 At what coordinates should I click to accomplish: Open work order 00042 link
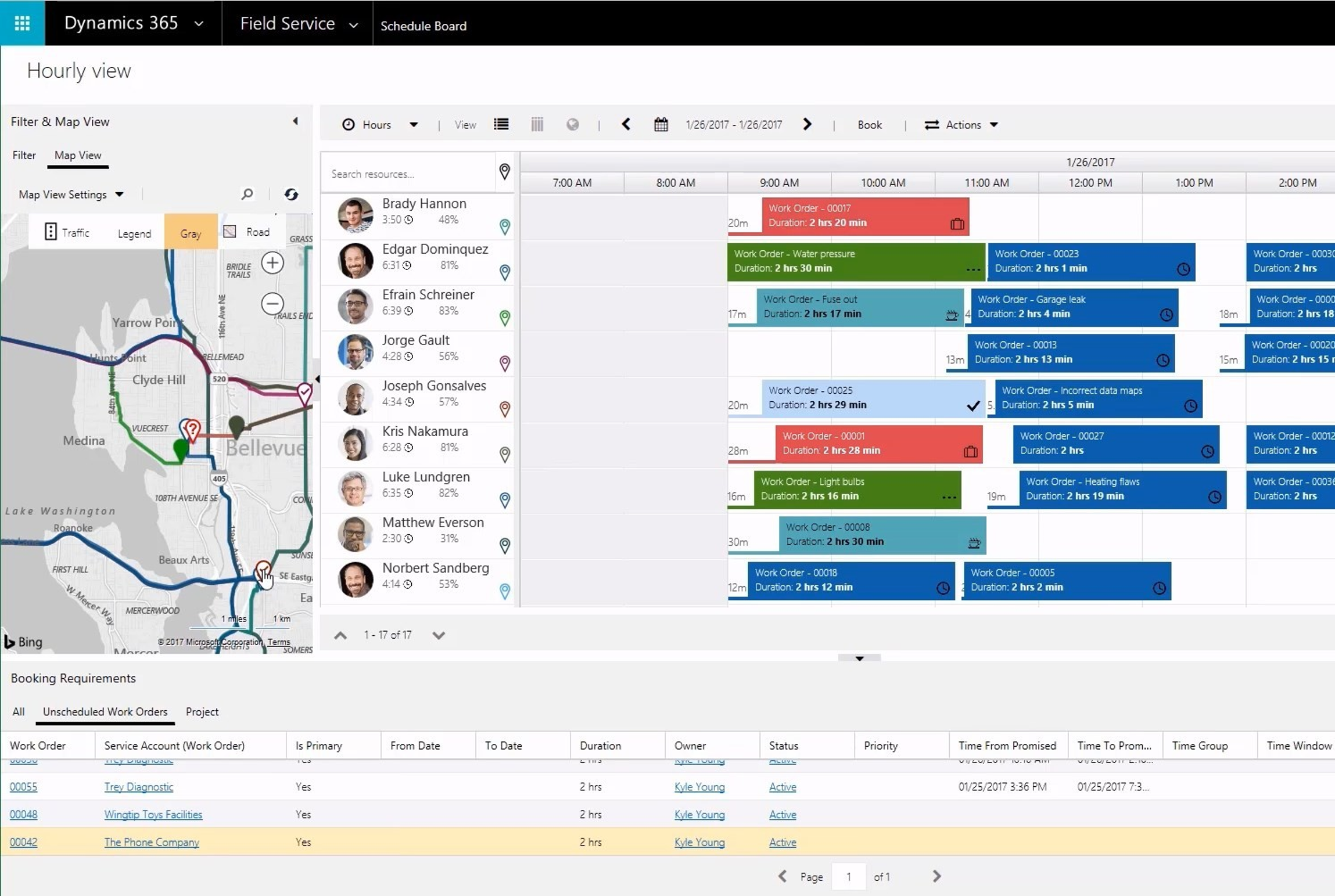[x=23, y=842]
